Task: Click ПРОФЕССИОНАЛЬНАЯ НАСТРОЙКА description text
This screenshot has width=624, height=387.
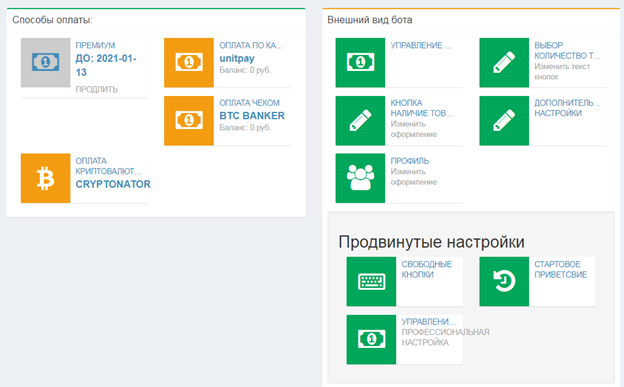Action: pyautogui.click(x=445, y=337)
